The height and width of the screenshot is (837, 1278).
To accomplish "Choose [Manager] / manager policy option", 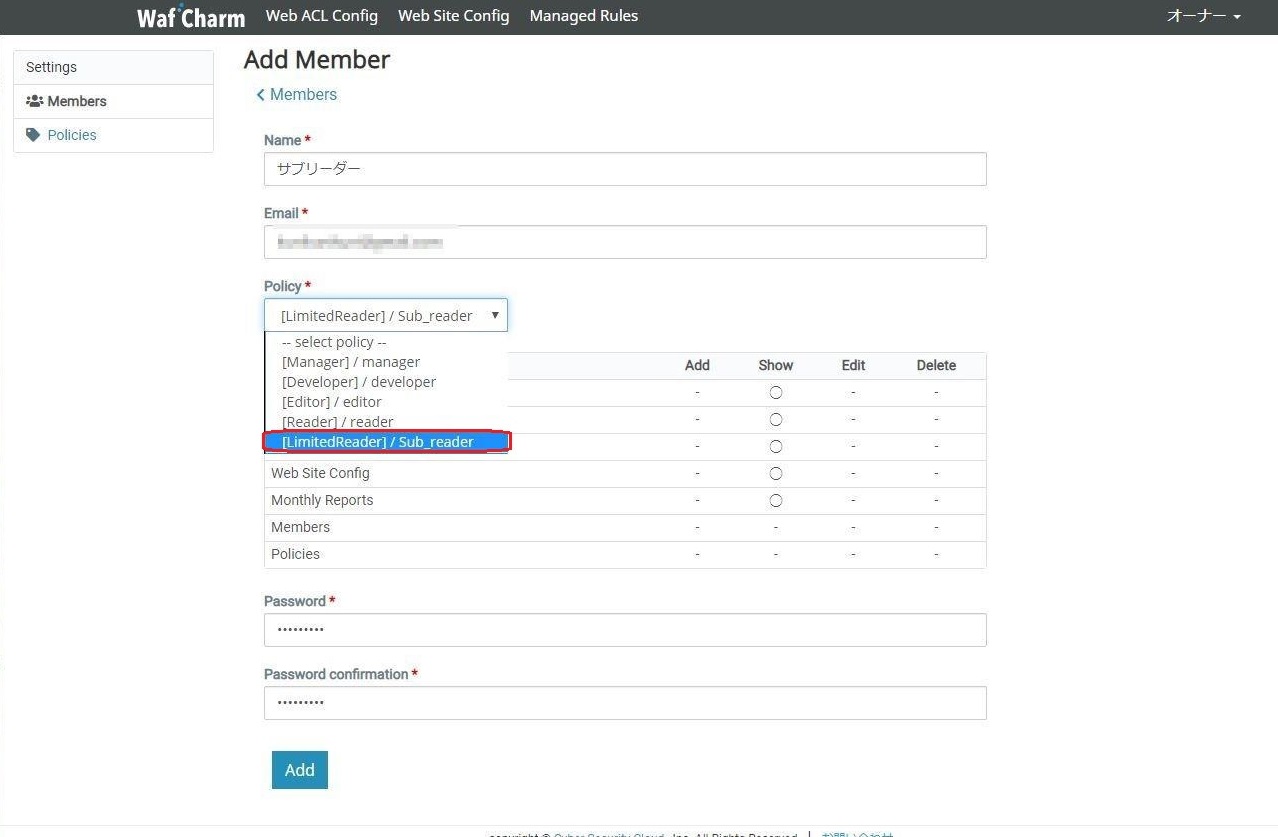I will (x=351, y=362).
